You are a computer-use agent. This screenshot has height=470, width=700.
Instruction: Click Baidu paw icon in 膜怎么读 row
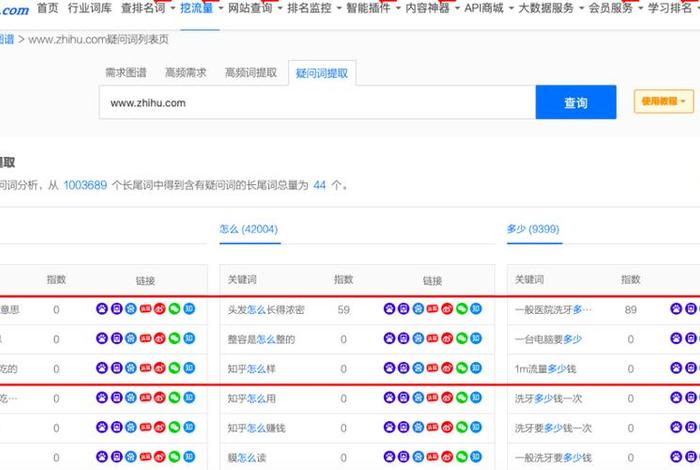[389, 457]
